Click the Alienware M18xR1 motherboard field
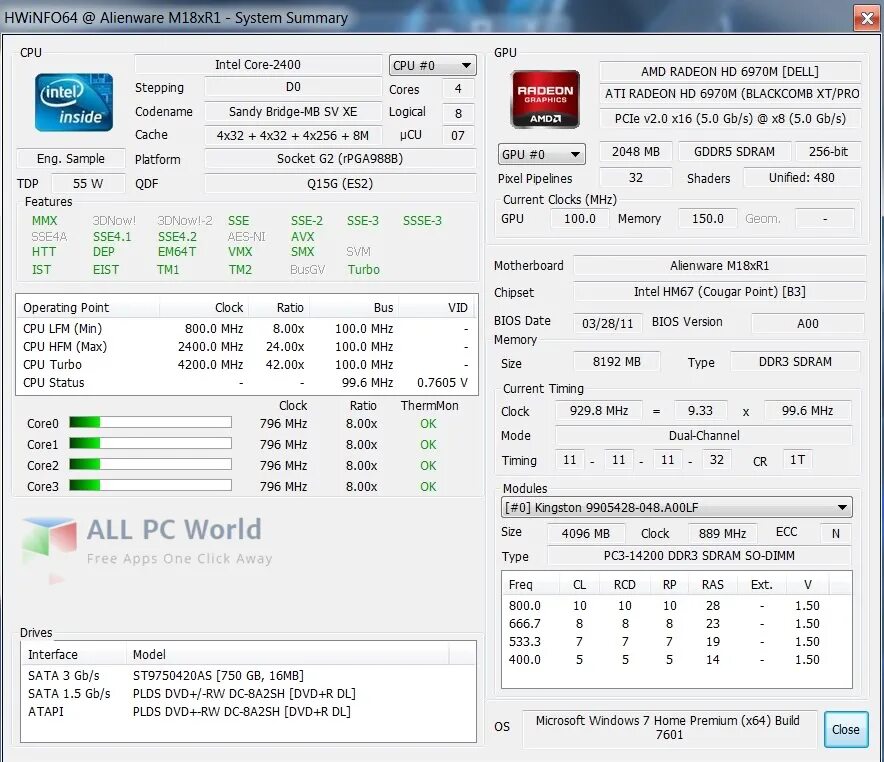This screenshot has width=884, height=762. click(719, 265)
